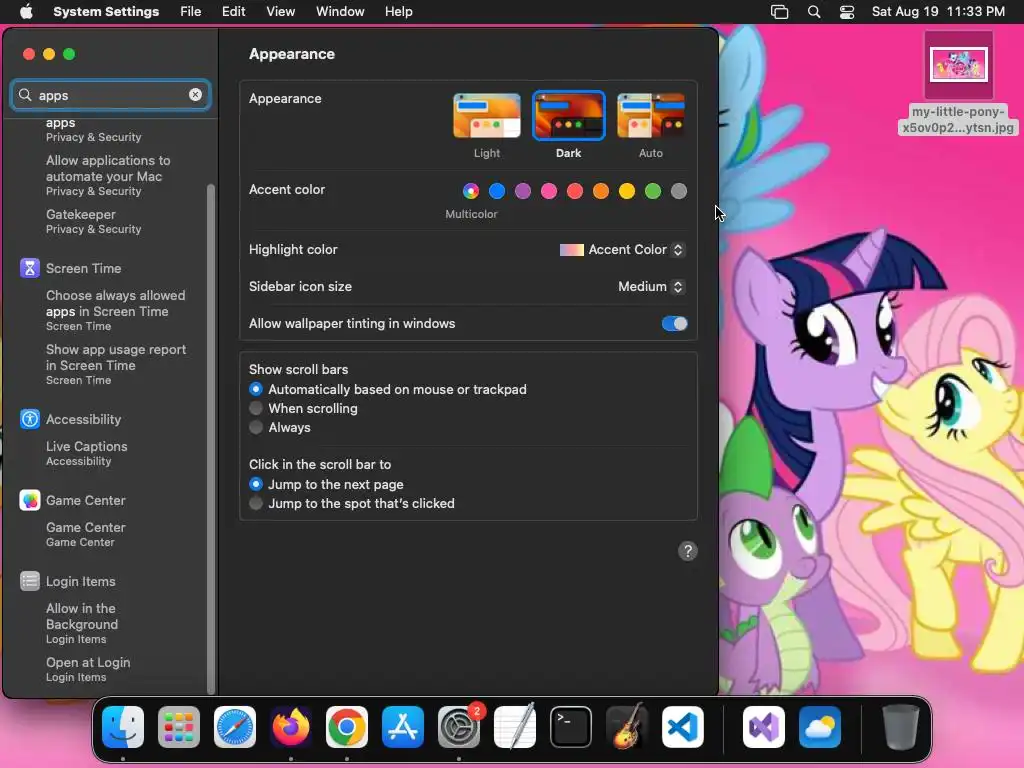
Task: Select the green accent color
Action: point(653,191)
